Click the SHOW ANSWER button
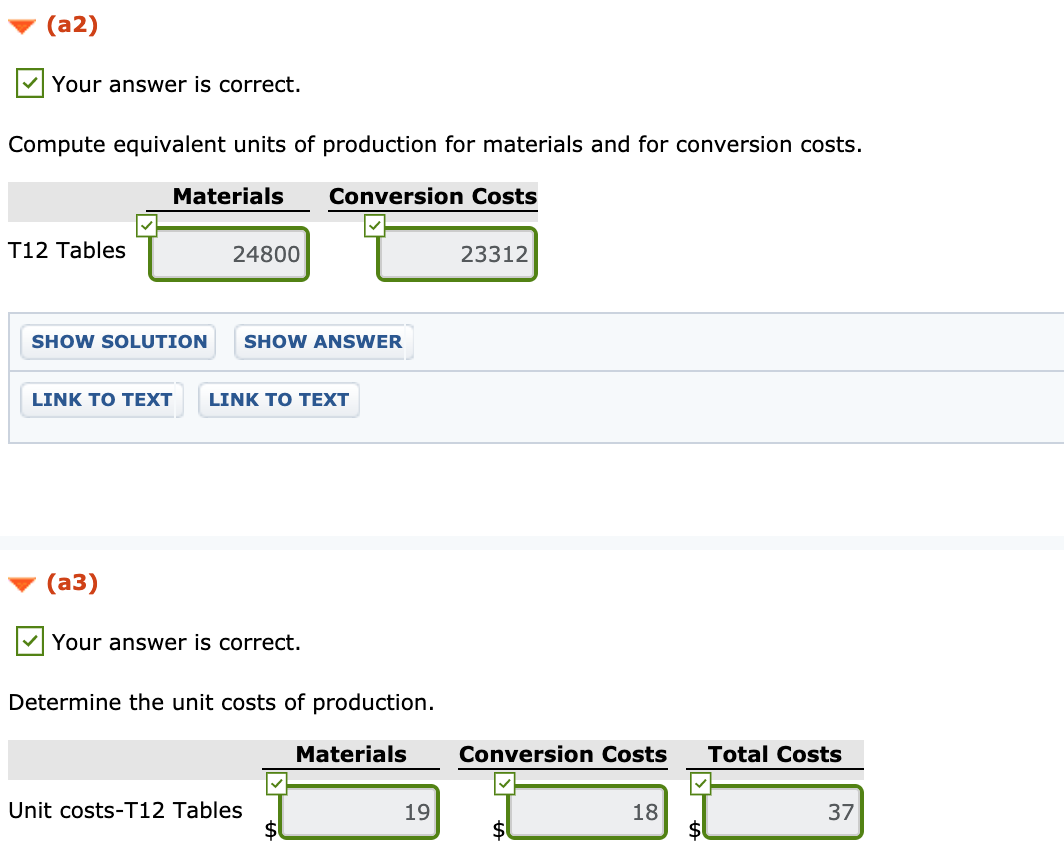Screen dimensions: 1064x868 pos(323,342)
